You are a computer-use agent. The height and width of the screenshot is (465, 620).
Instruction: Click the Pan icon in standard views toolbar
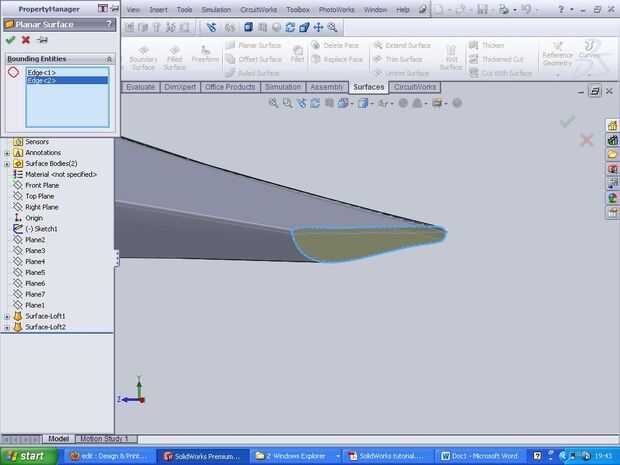point(318,27)
